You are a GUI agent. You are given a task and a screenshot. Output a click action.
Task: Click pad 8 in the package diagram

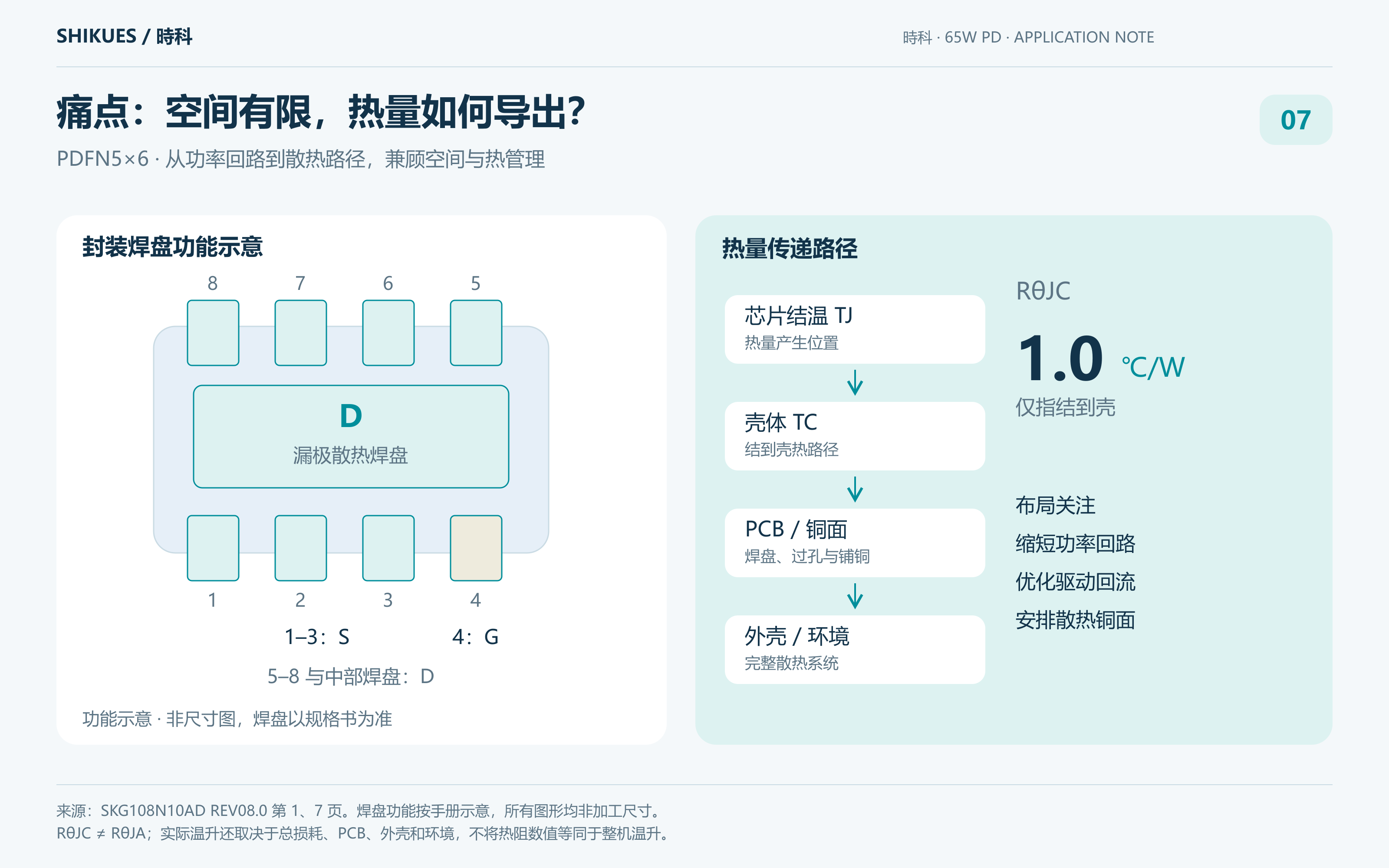[x=213, y=332]
